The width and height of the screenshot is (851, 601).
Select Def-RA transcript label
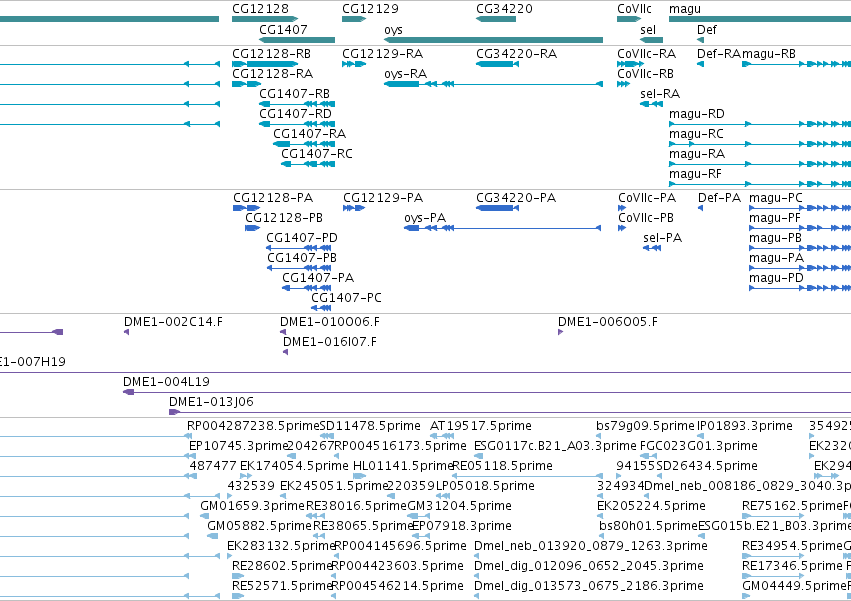pyautogui.click(x=719, y=54)
